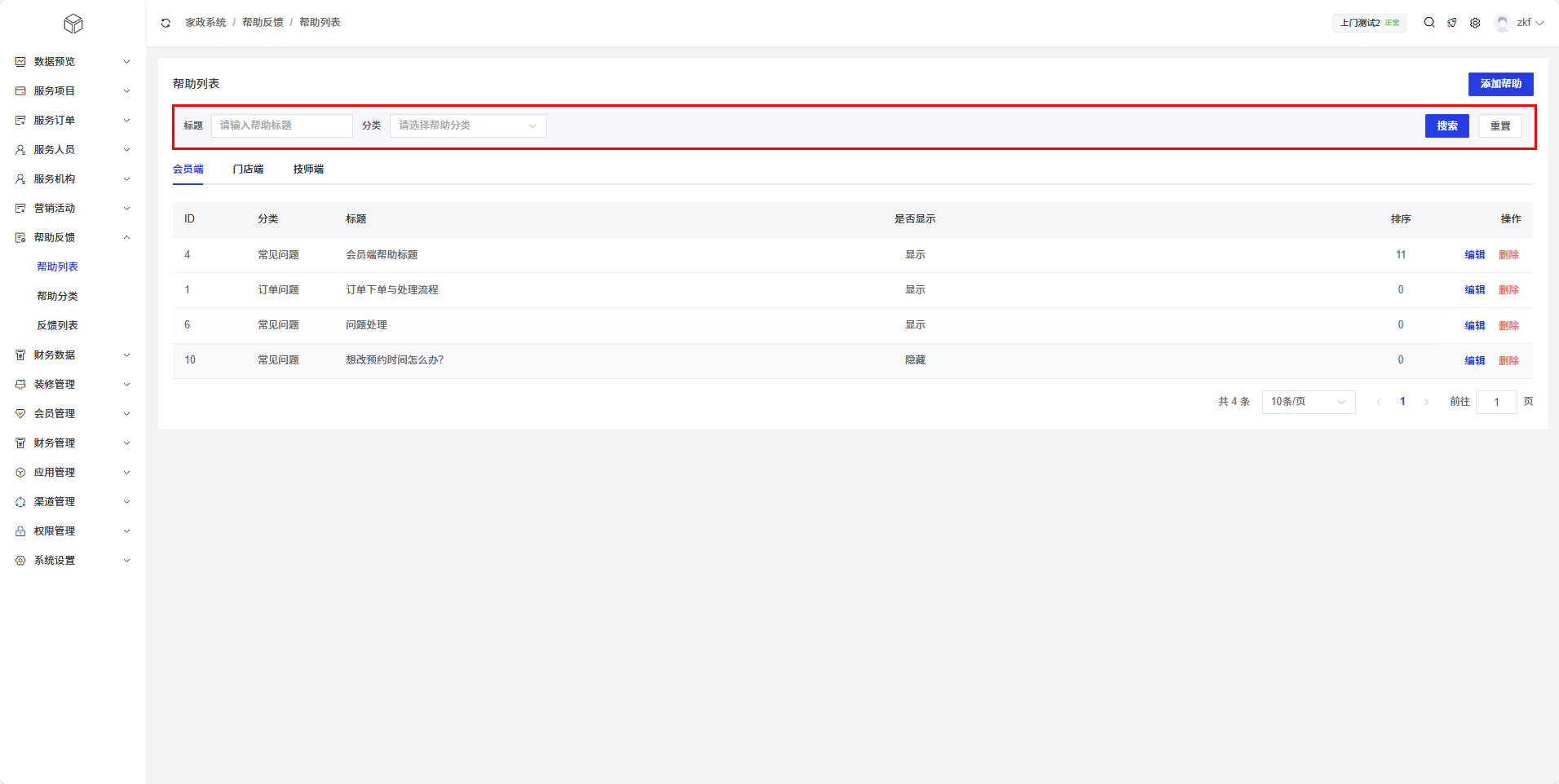Image resolution: width=1559 pixels, height=784 pixels.
Task: Click the 服务人员 sidebar icon
Action: tap(20, 150)
